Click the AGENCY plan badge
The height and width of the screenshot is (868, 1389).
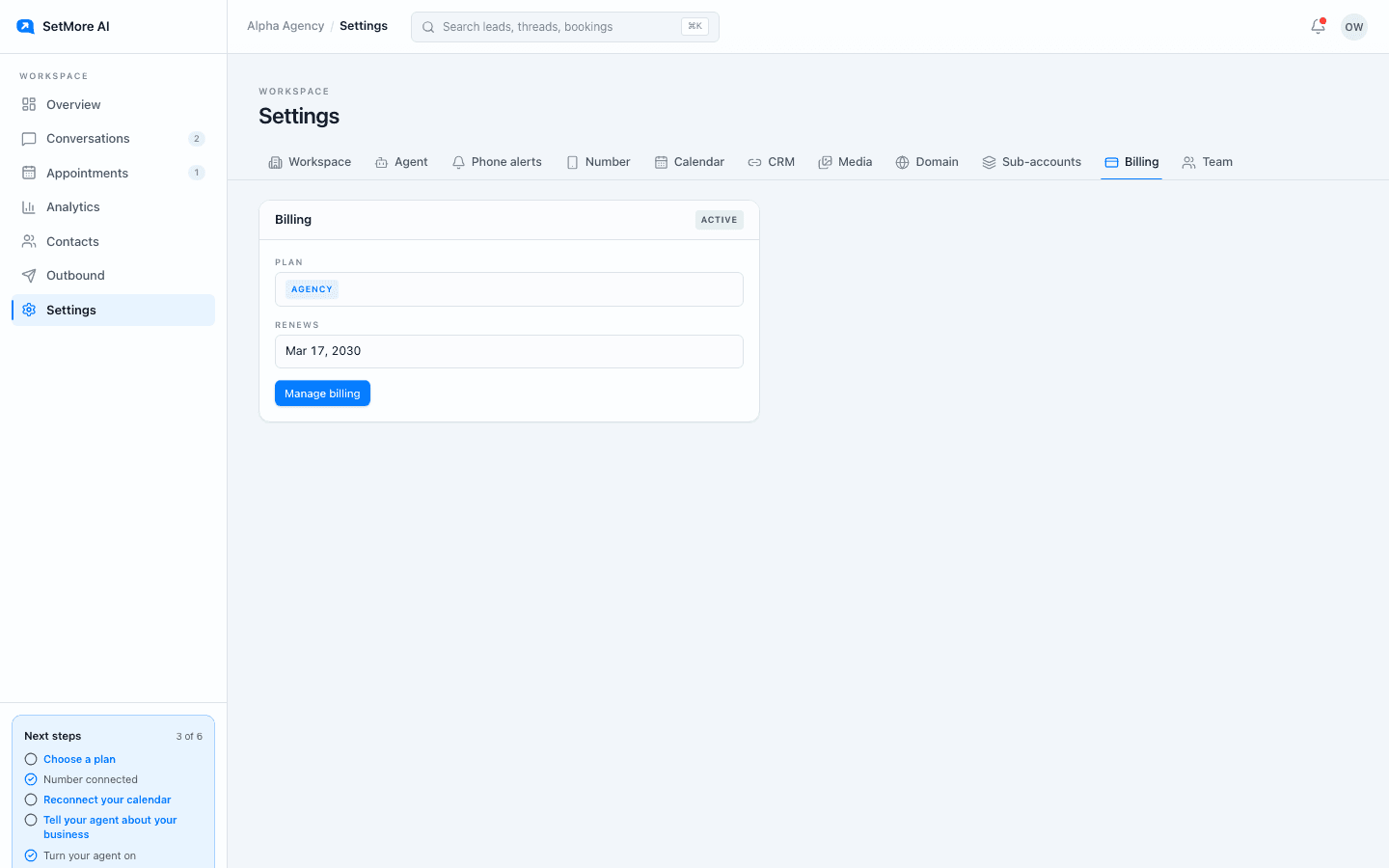click(312, 289)
